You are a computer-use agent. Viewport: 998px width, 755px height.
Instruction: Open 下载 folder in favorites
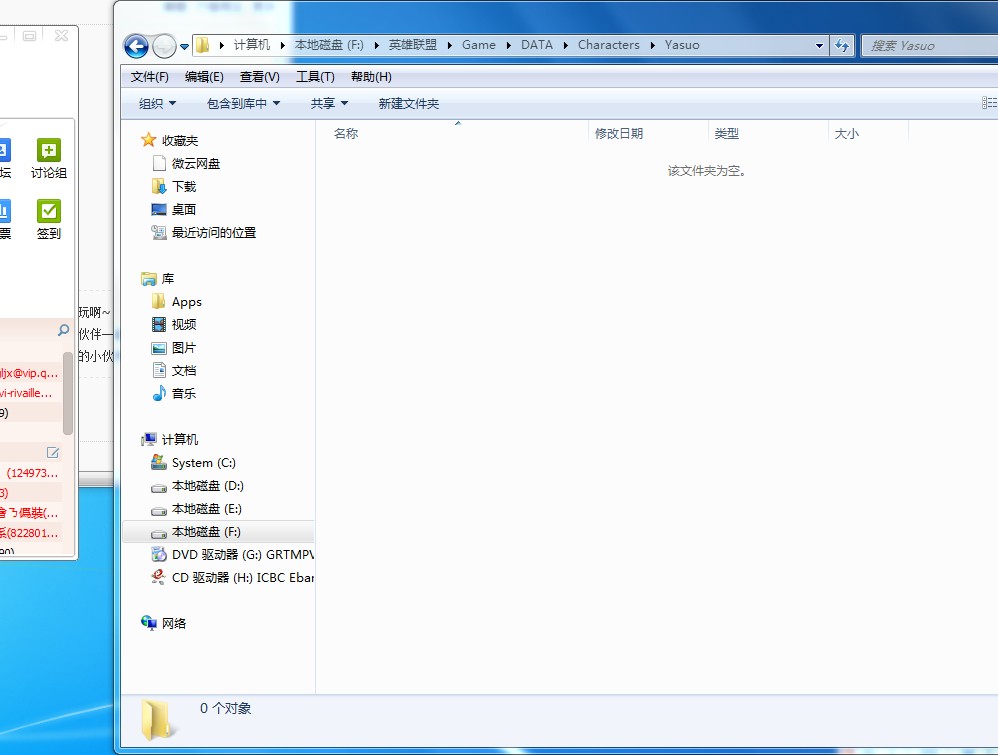[x=184, y=187]
